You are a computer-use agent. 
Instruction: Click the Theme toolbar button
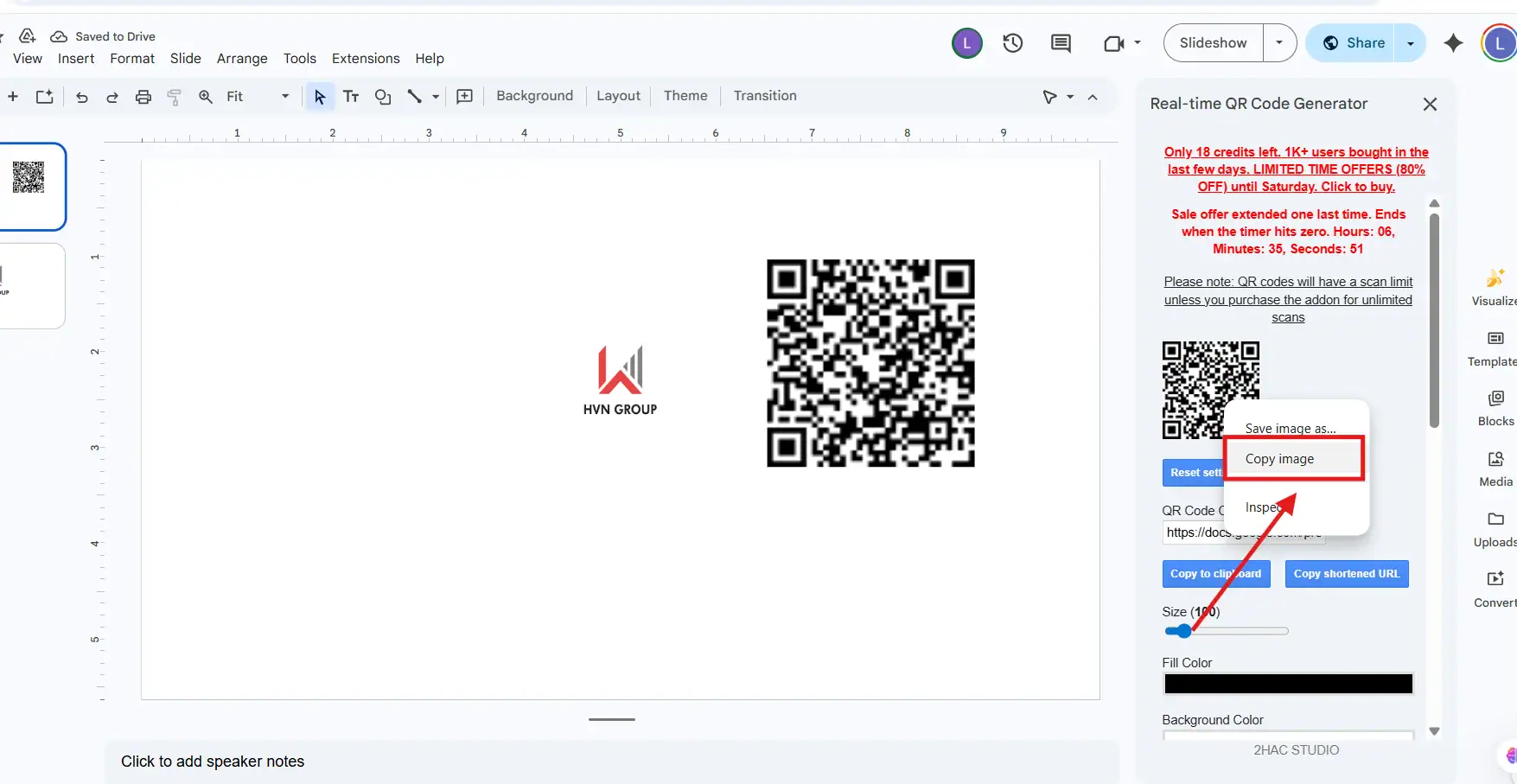click(685, 96)
